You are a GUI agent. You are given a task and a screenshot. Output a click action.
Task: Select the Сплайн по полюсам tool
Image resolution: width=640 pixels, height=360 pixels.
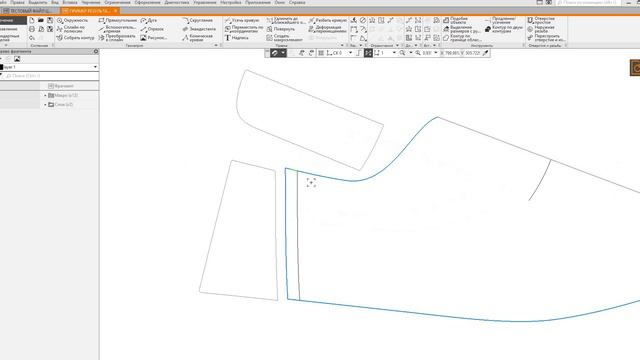(71, 29)
